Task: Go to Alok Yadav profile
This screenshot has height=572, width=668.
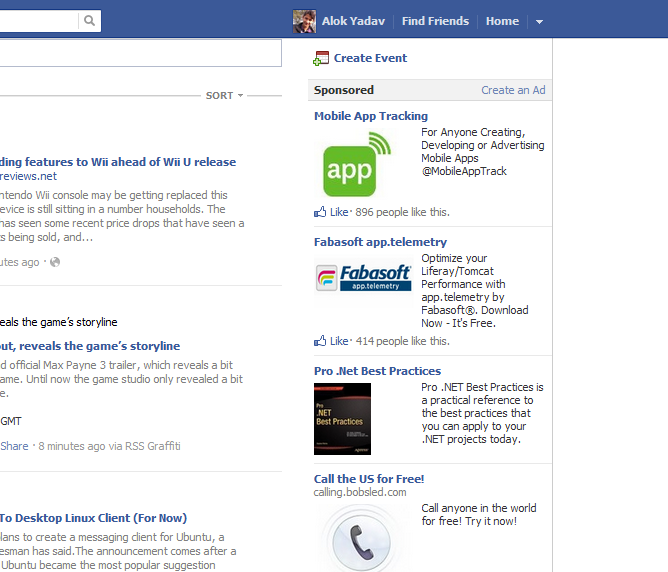Action: 353,21
